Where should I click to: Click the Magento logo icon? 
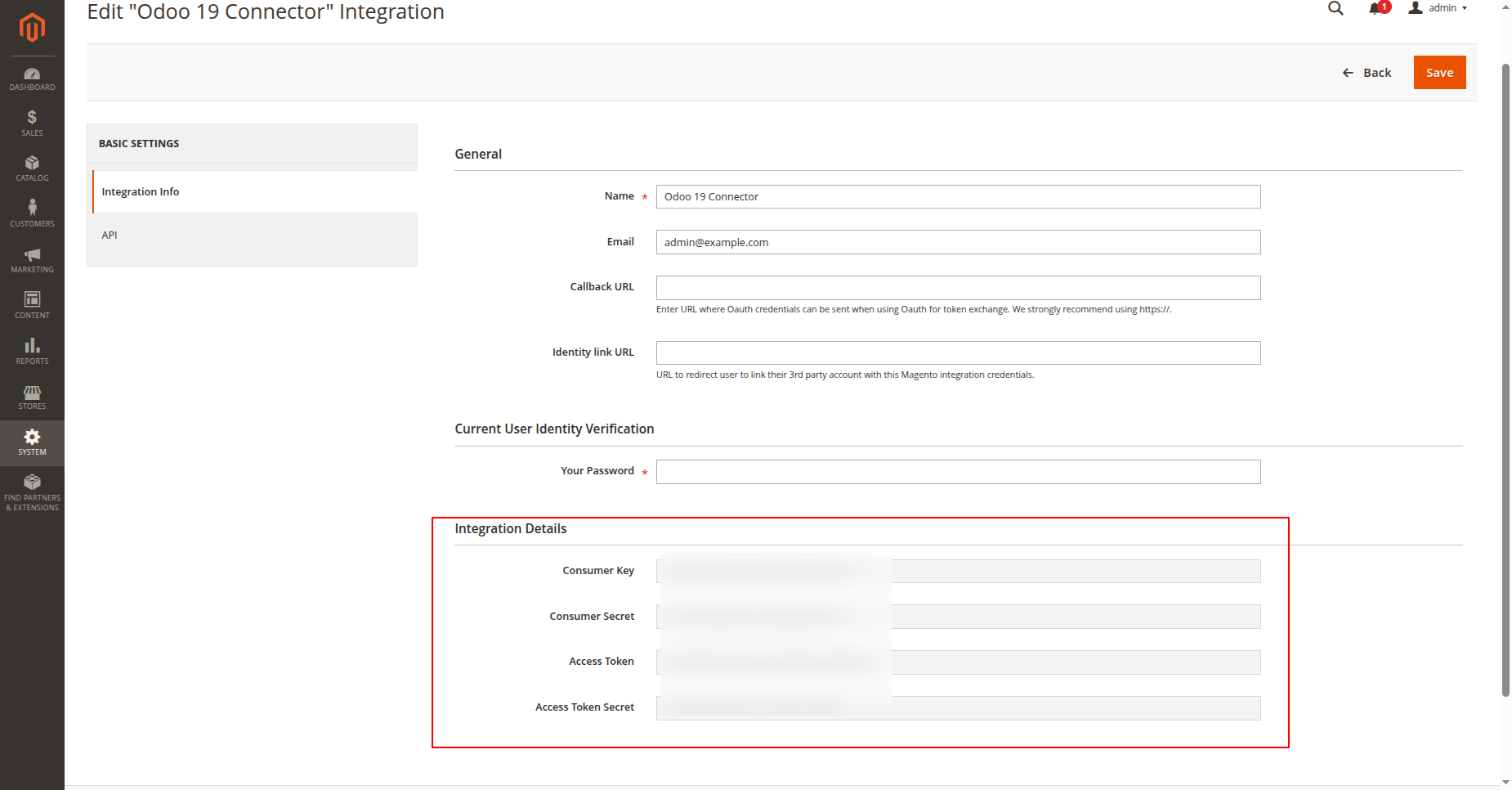(x=32, y=28)
